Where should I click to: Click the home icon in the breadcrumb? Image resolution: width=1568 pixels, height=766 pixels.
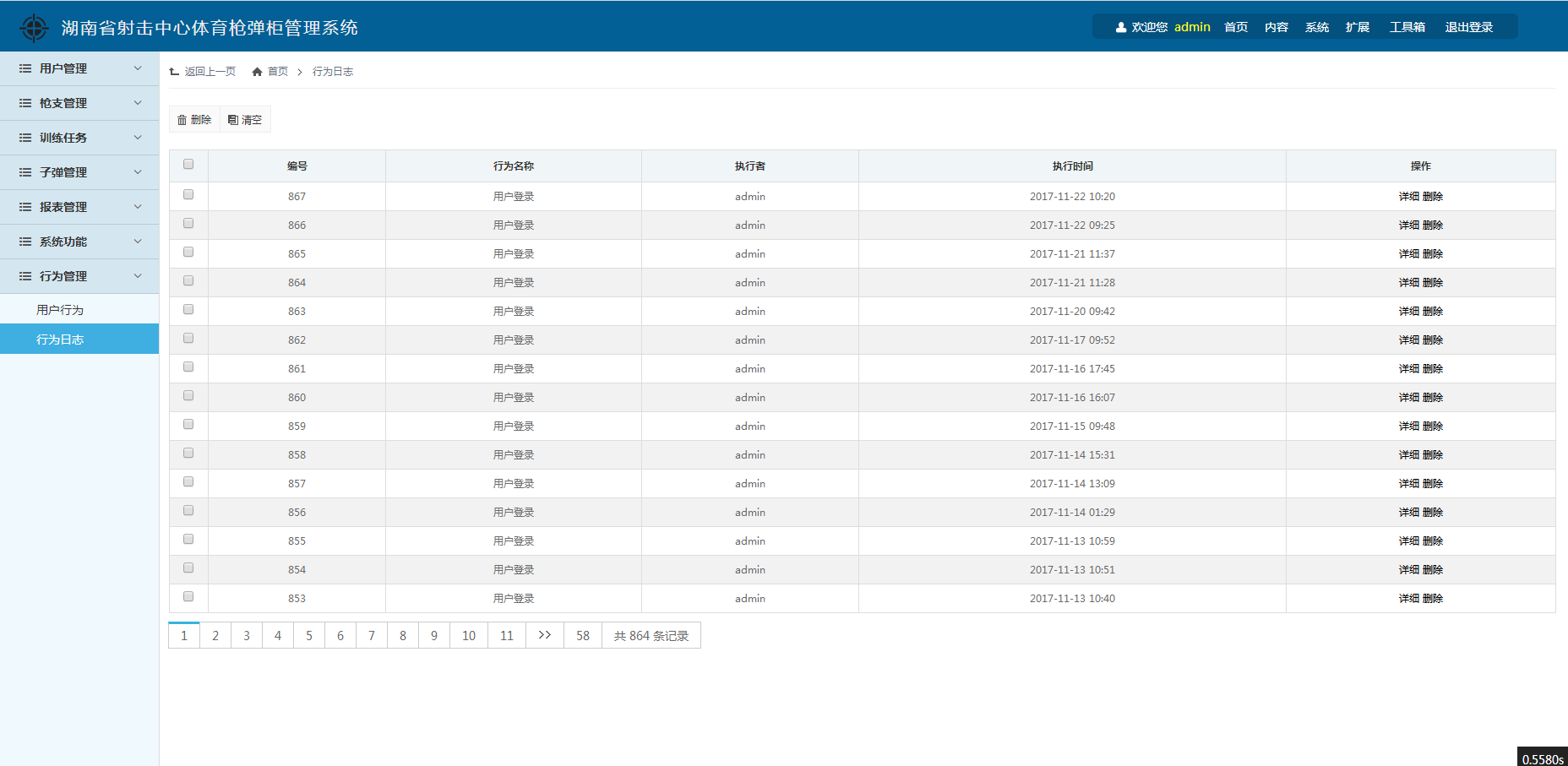257,72
